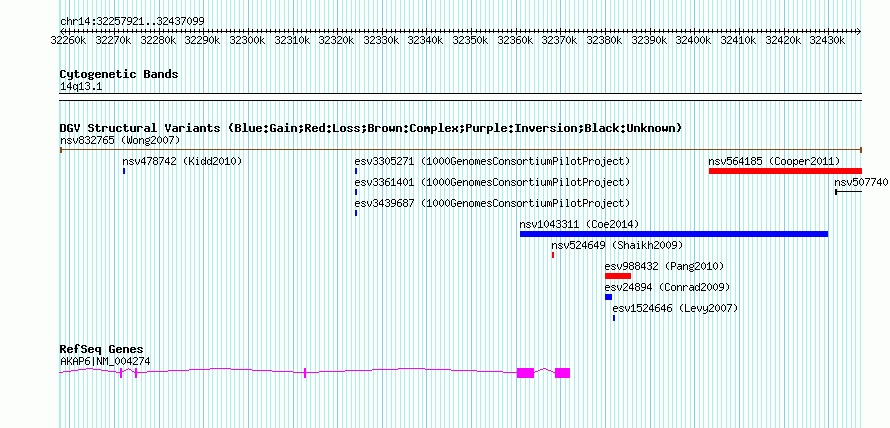890x428 pixels.
Task: Click the 32370k ruler tick label
Action: click(x=560, y=40)
